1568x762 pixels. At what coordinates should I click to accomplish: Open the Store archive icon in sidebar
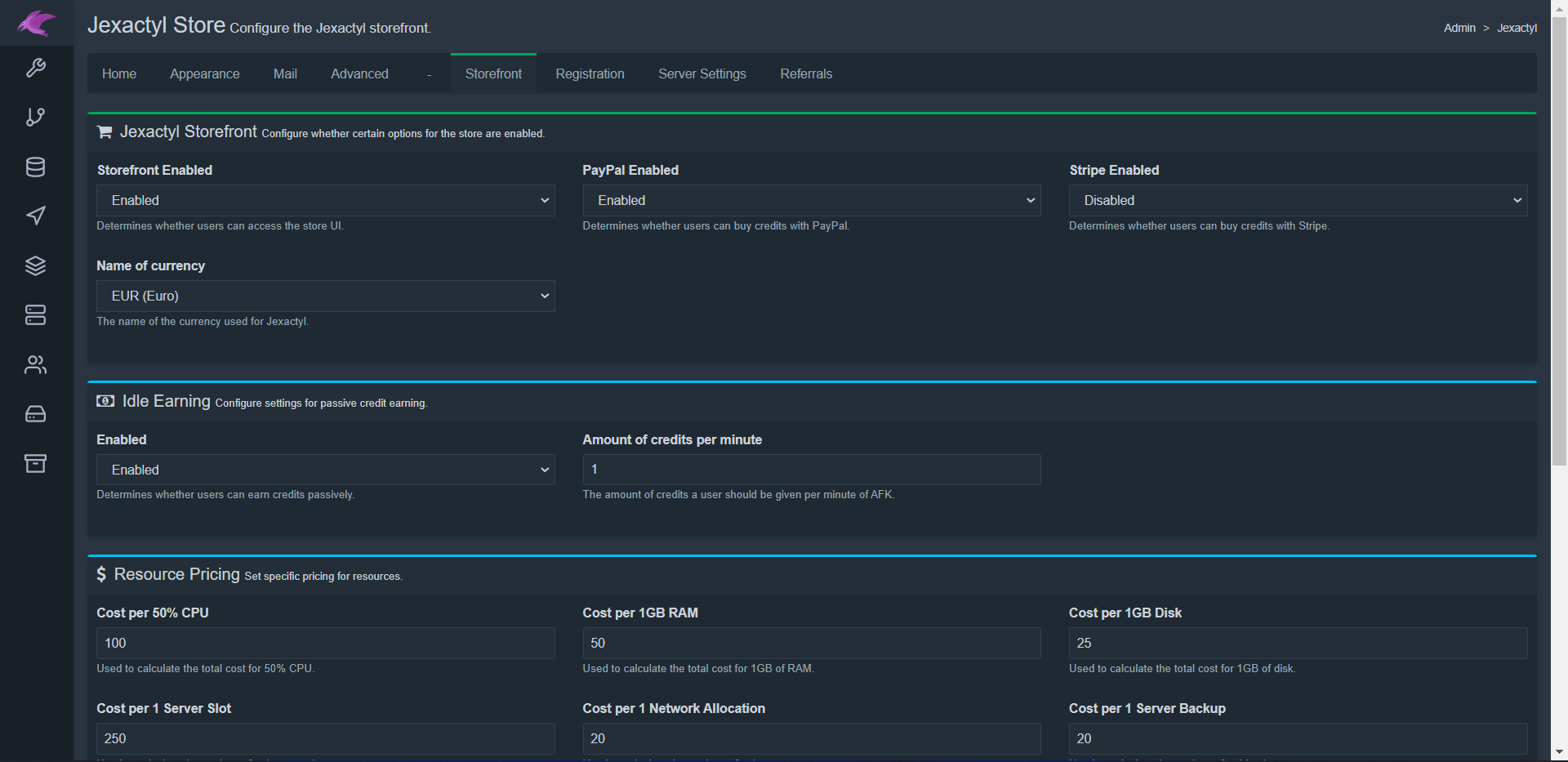tap(36, 463)
